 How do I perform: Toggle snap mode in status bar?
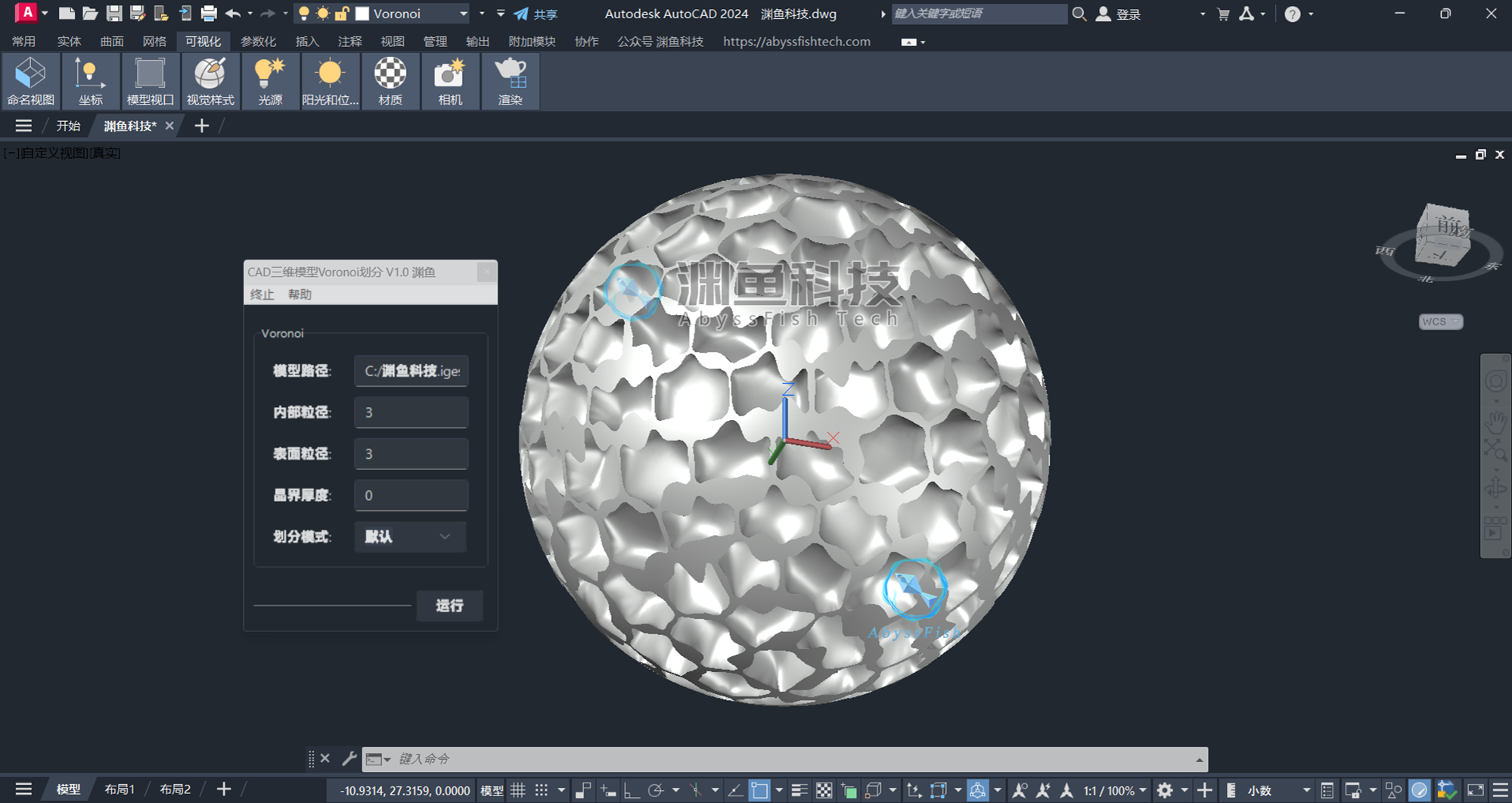542,790
